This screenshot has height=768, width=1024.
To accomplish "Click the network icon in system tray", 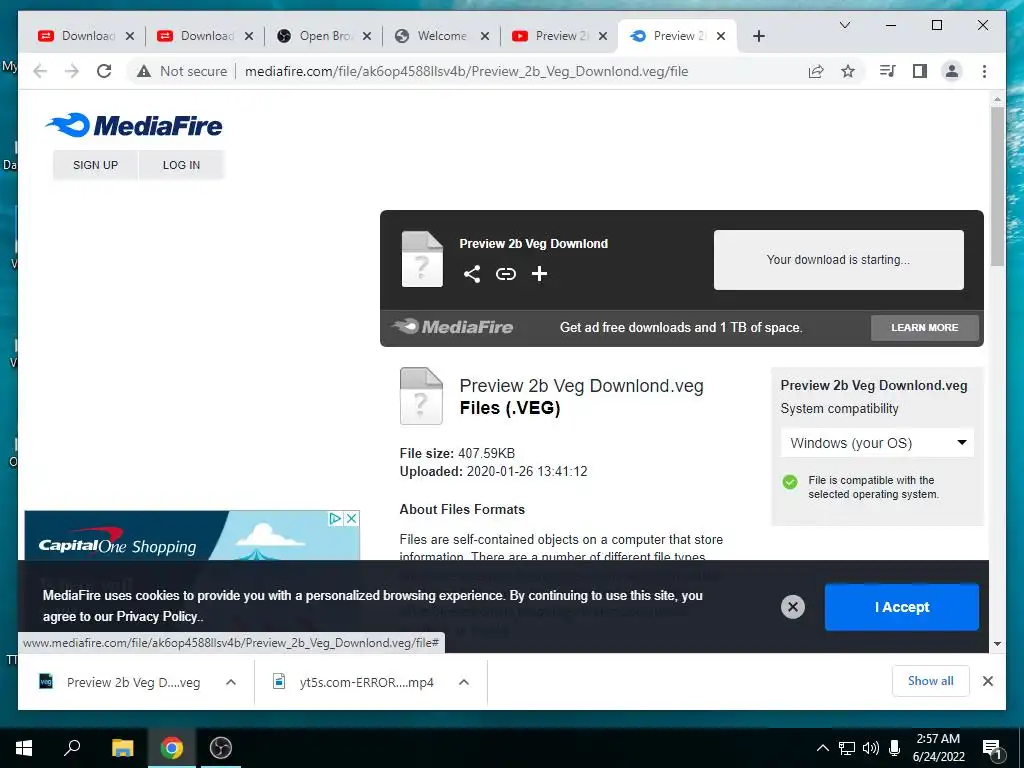I will coord(846,748).
